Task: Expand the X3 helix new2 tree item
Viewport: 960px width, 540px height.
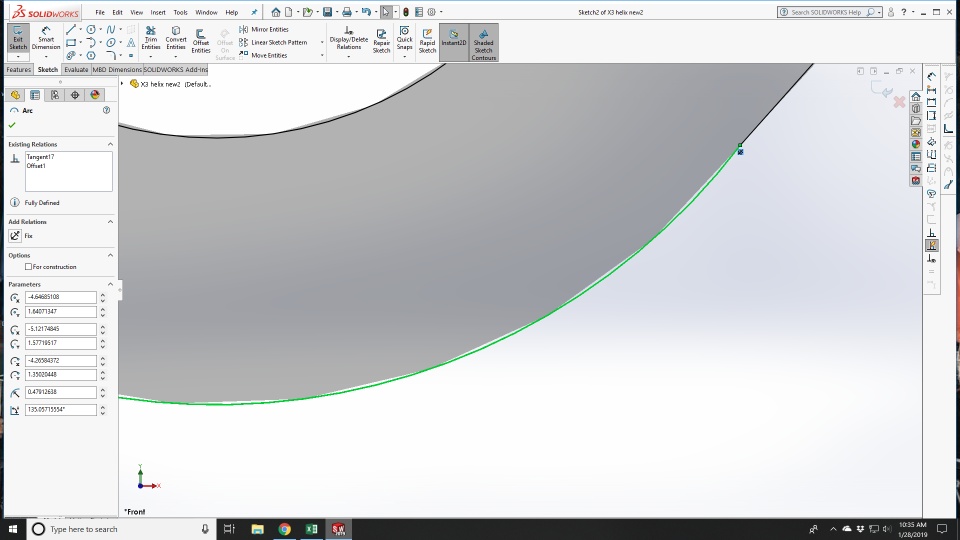Action: 122,84
